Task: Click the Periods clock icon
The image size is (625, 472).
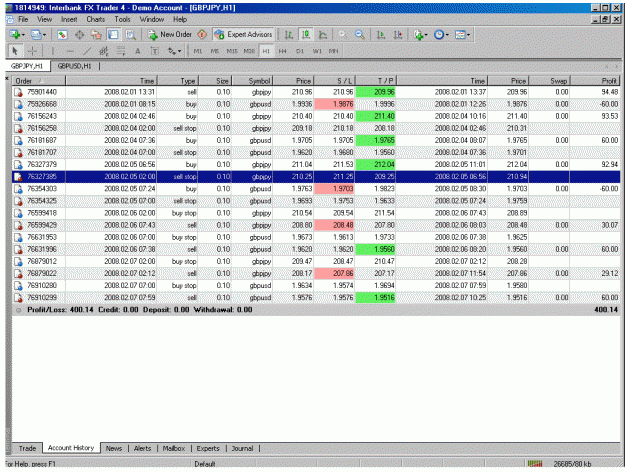Action: [x=439, y=35]
